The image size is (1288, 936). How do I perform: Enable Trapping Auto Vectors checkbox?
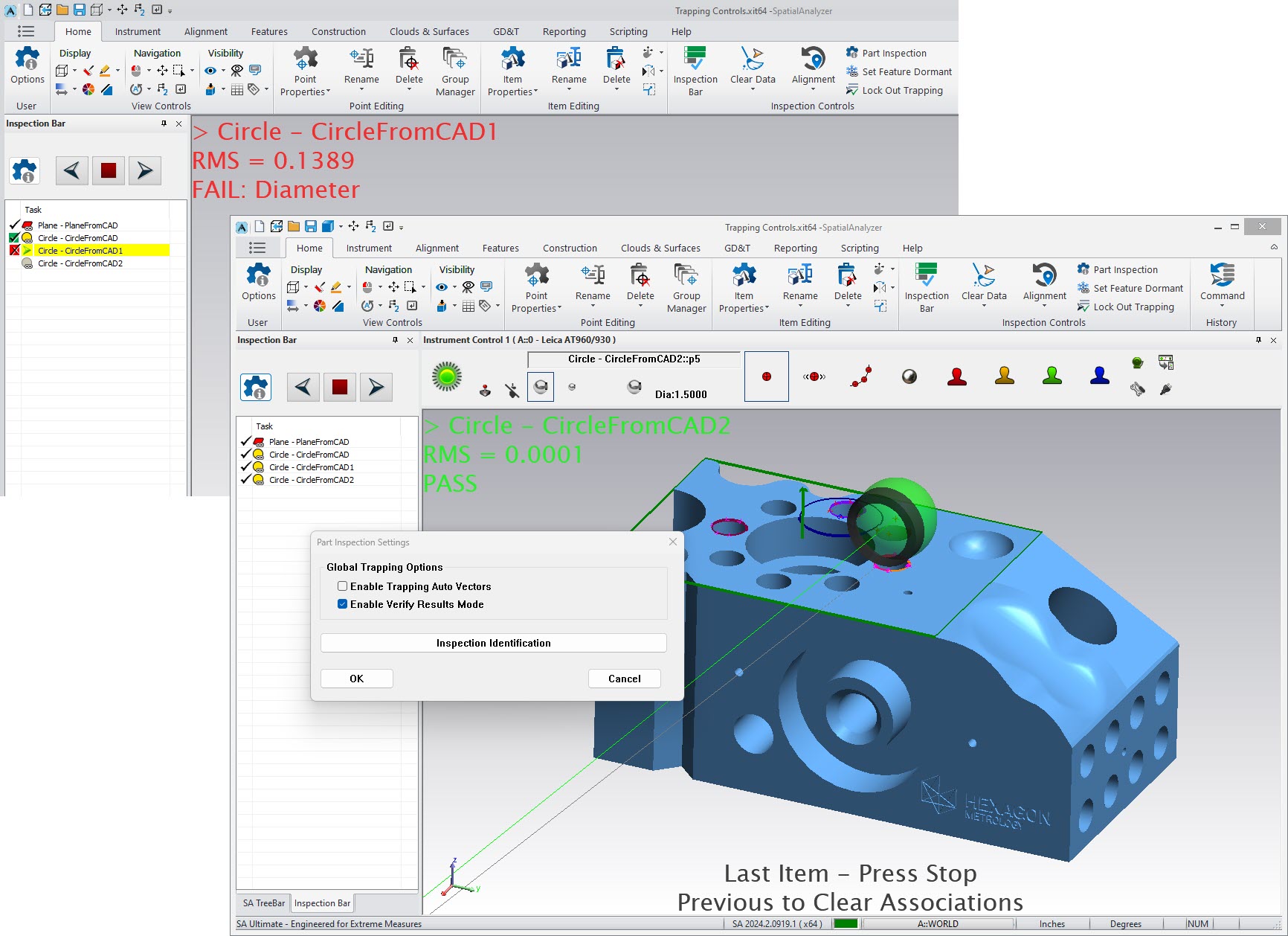pyautogui.click(x=342, y=586)
